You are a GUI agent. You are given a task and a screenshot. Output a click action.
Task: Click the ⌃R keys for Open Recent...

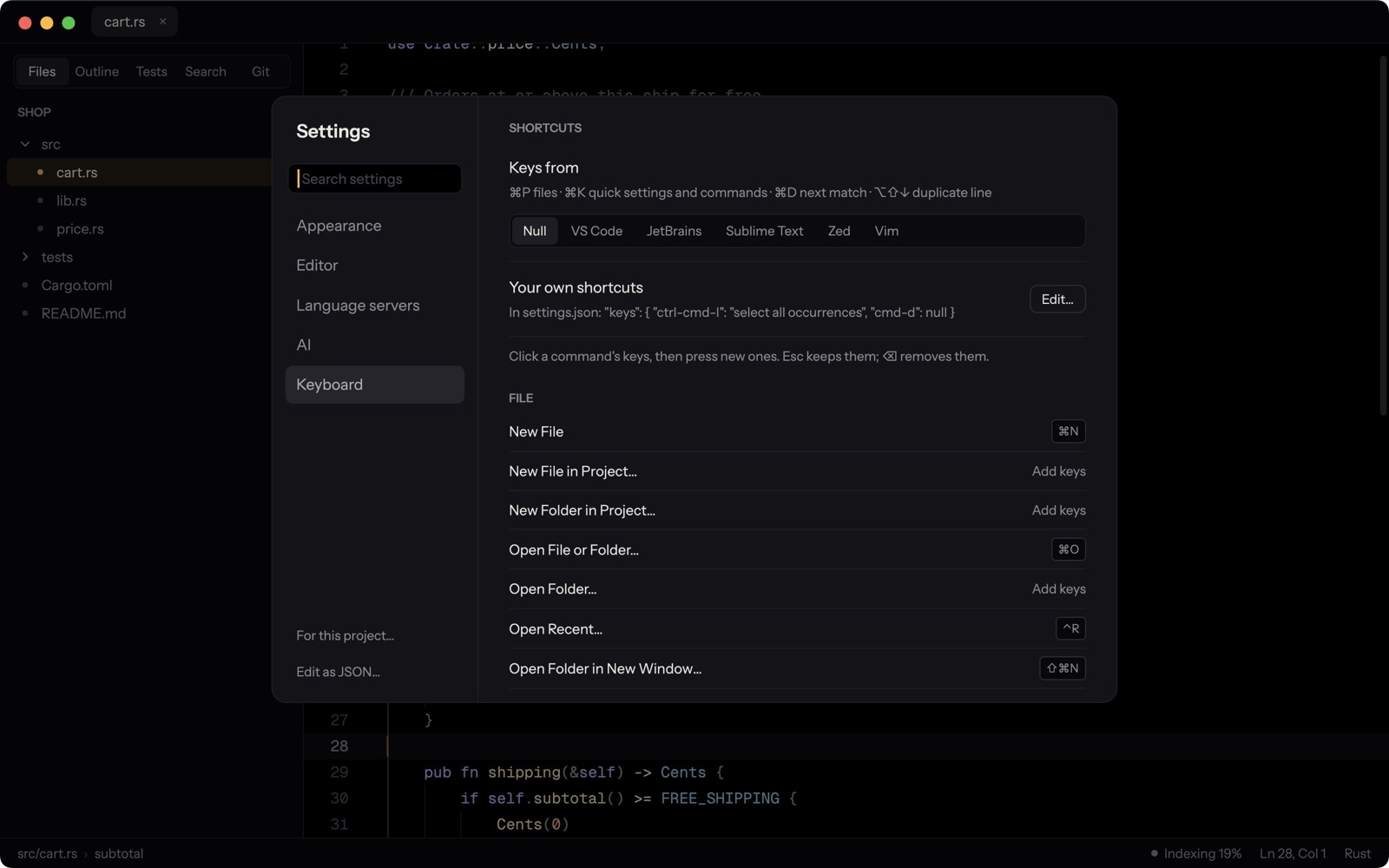coord(1071,628)
